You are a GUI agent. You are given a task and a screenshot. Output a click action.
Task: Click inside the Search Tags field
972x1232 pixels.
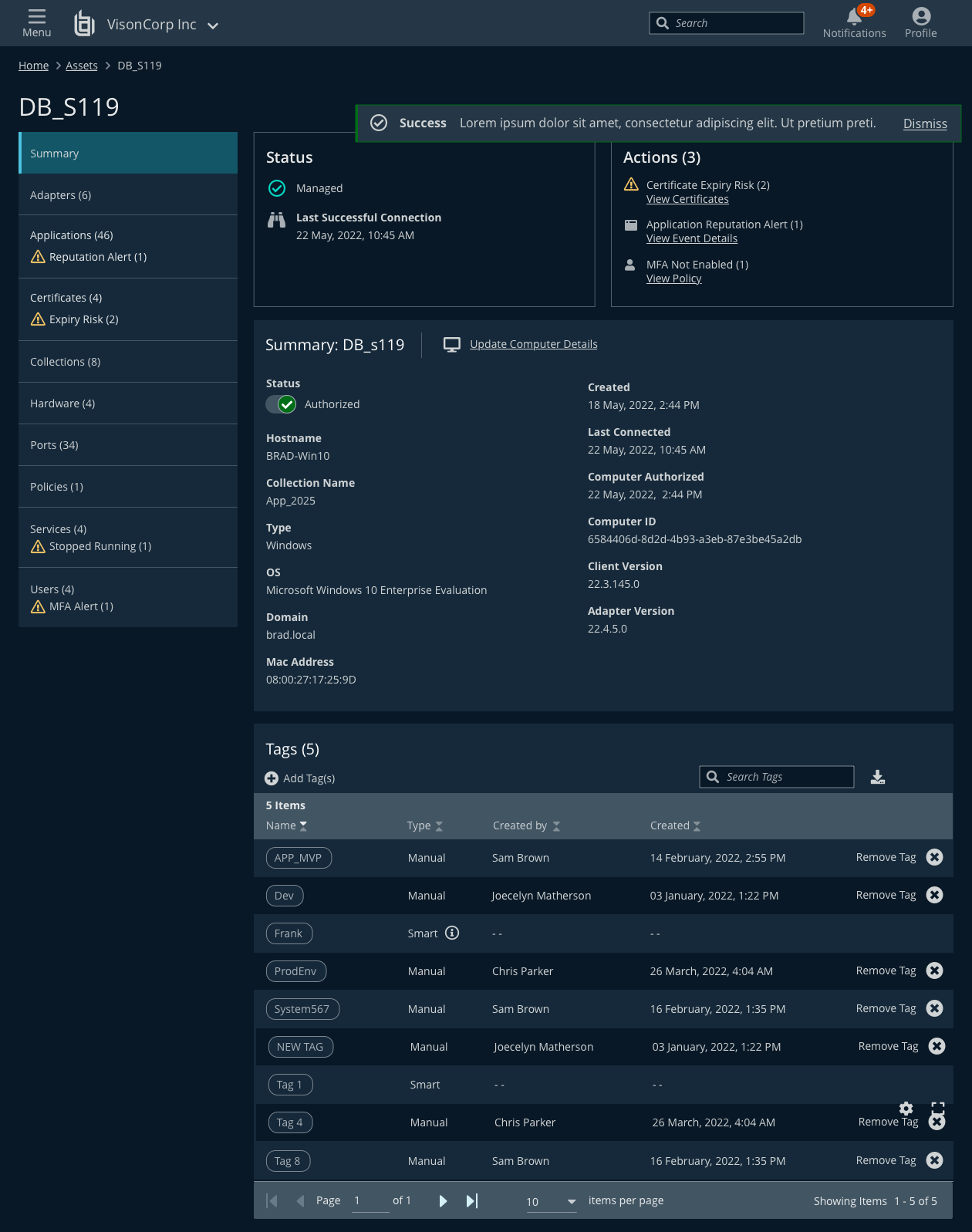pos(783,777)
